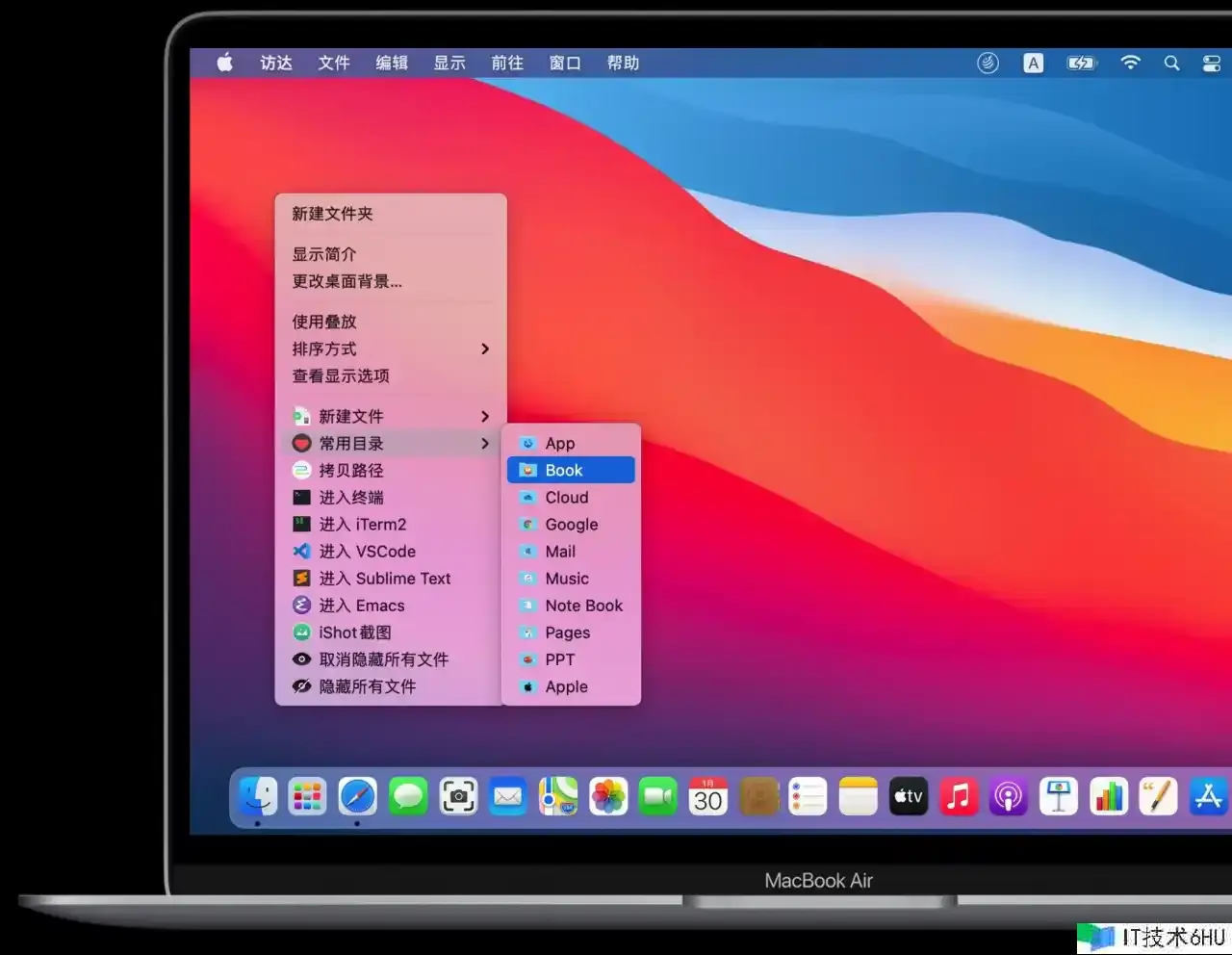Open Safari from the Dock
The height and width of the screenshot is (955, 1232).
(357, 796)
